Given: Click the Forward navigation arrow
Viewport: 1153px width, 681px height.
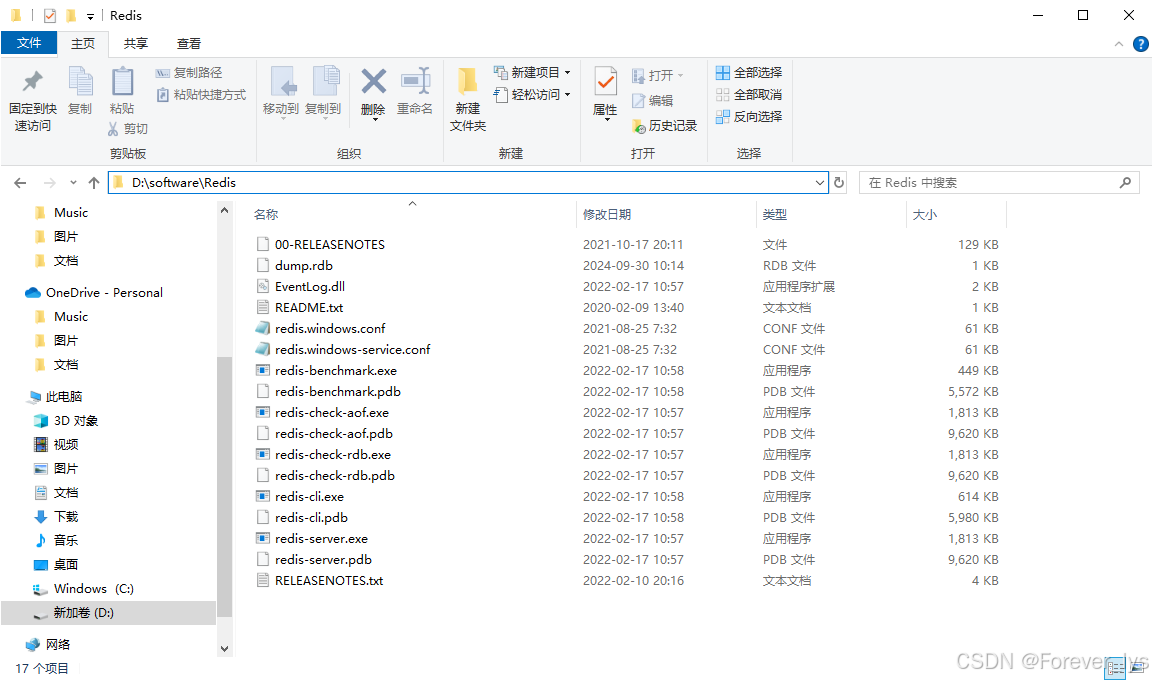Looking at the screenshot, I should pos(49,182).
